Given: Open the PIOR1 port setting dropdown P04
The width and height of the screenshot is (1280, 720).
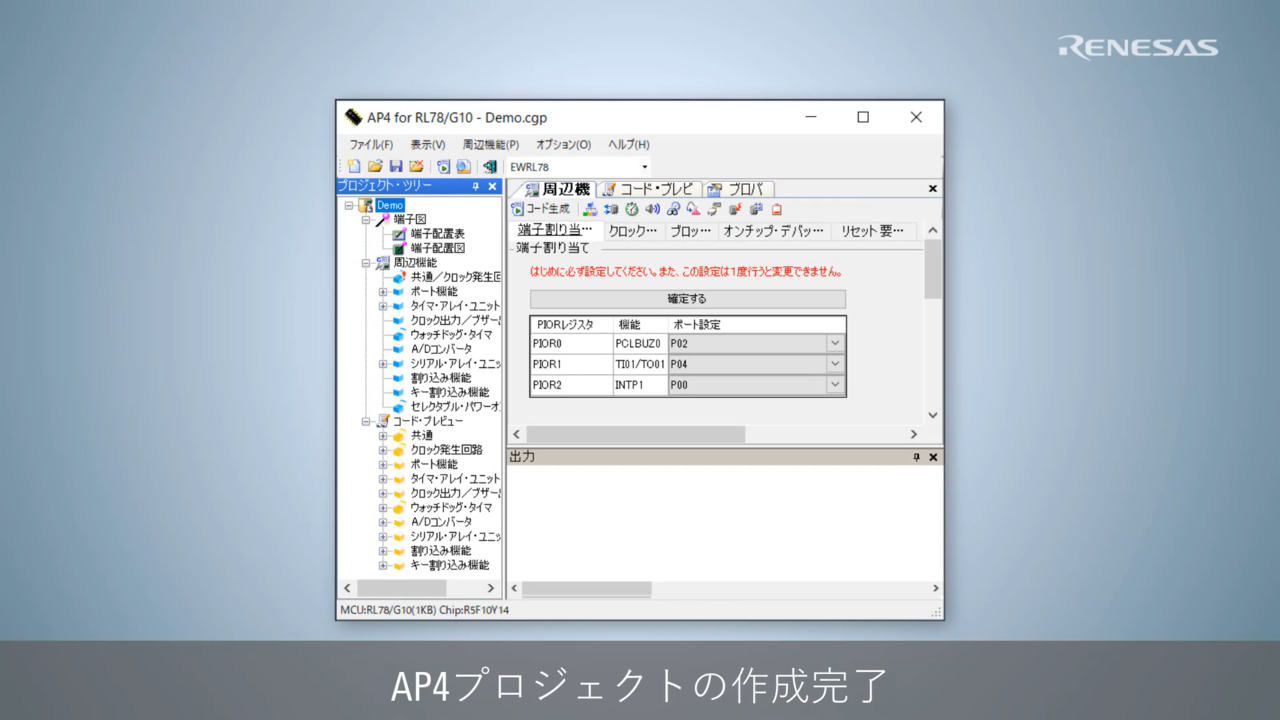Looking at the screenshot, I should point(836,364).
